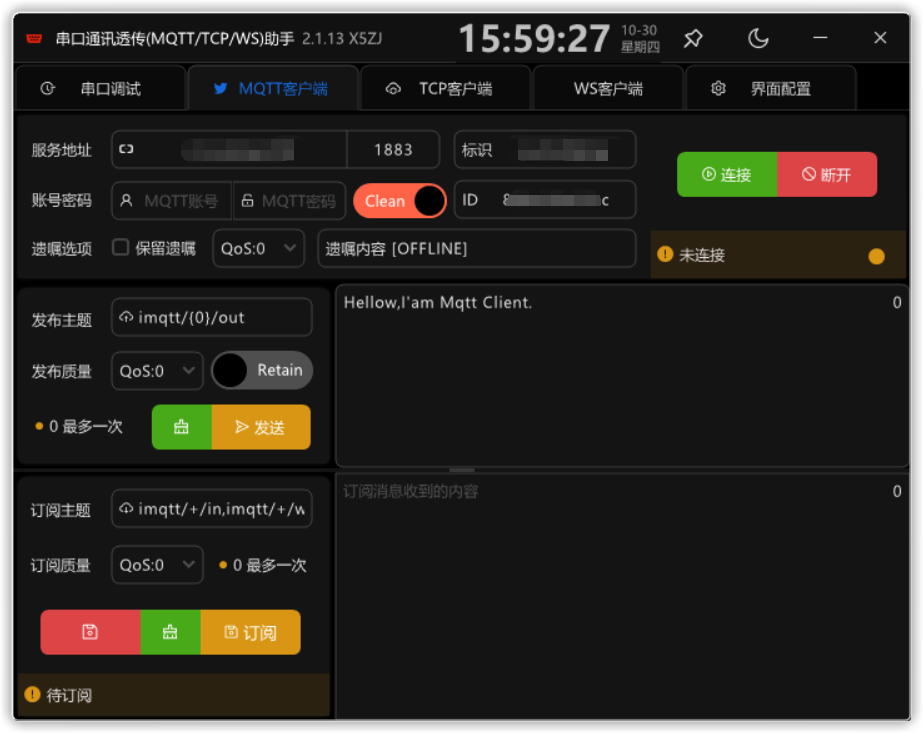Click the MQTT账号 input field
Screen dimensions: 923x733
tap(171, 201)
